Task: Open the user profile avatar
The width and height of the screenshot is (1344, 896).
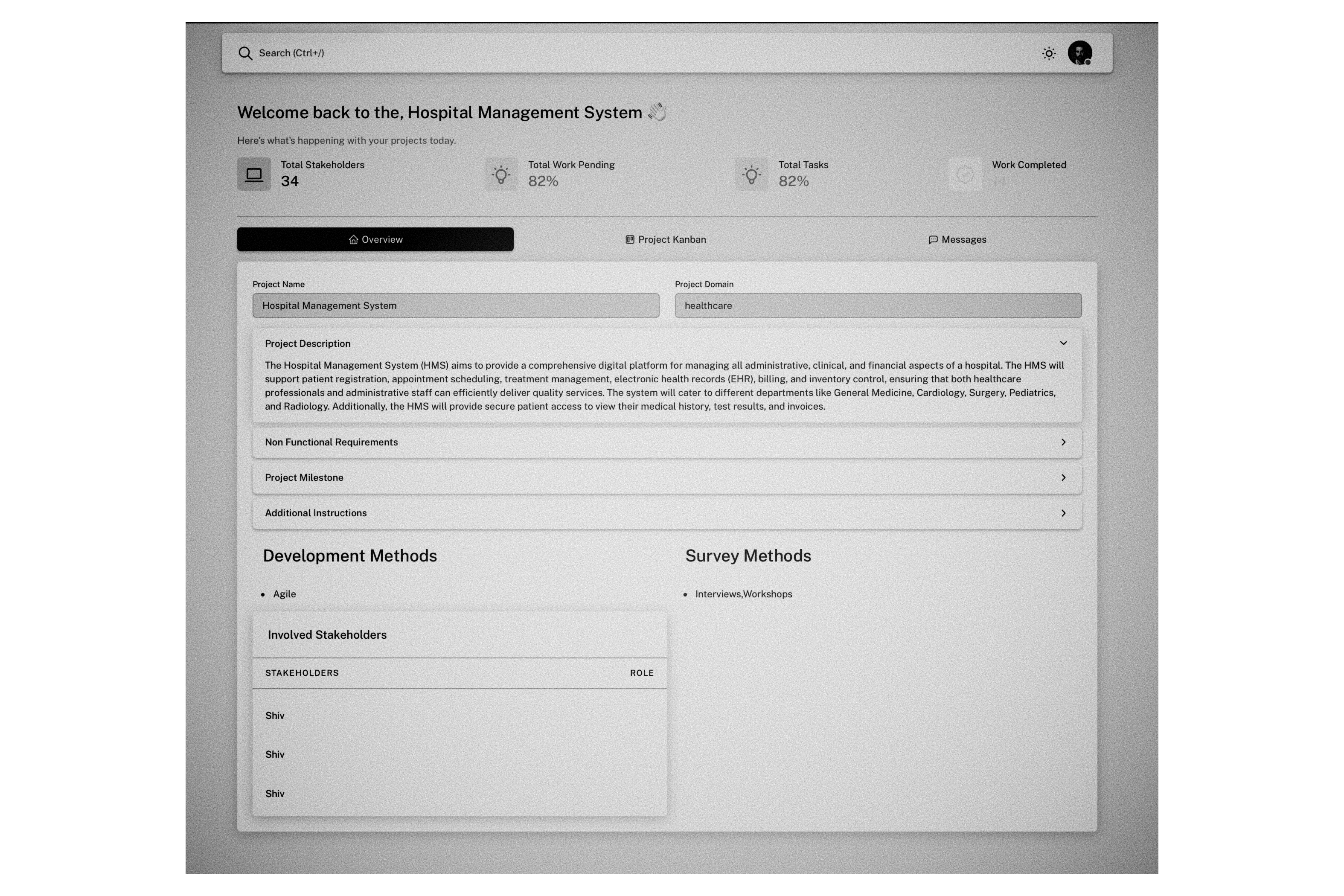Action: point(1079,53)
